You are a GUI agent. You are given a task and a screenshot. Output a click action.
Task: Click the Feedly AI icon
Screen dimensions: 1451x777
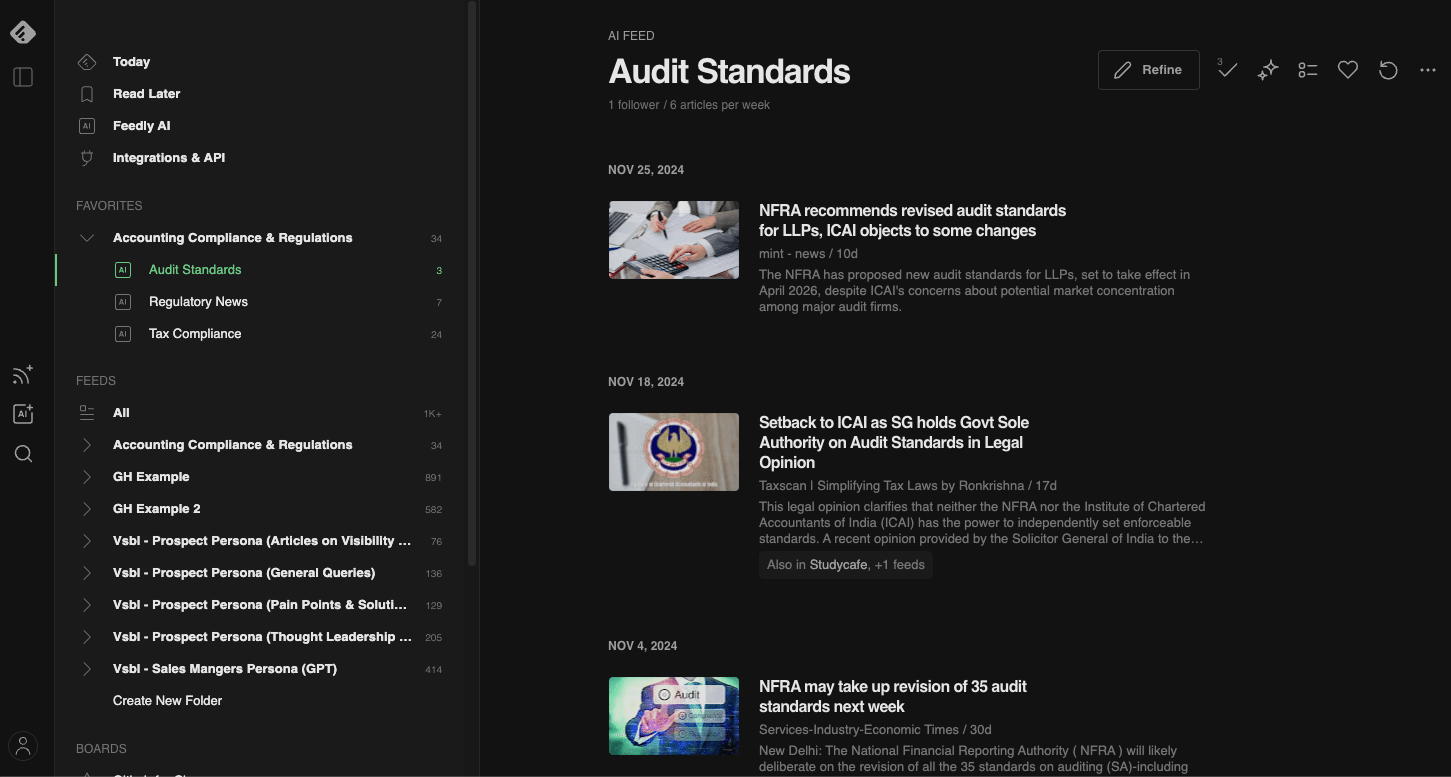click(87, 126)
